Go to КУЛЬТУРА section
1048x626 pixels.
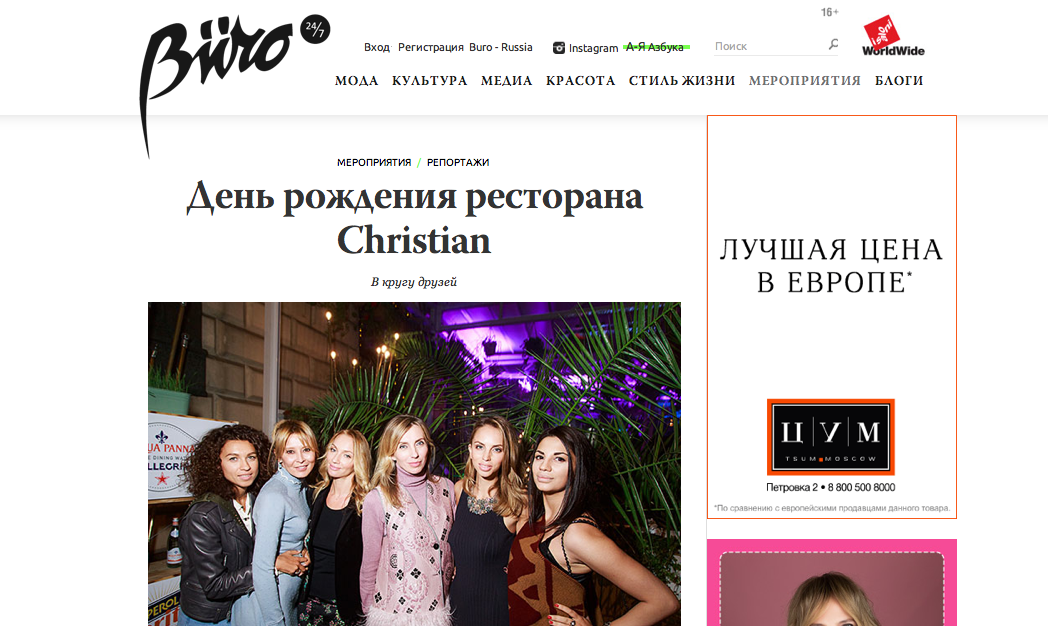pos(429,81)
